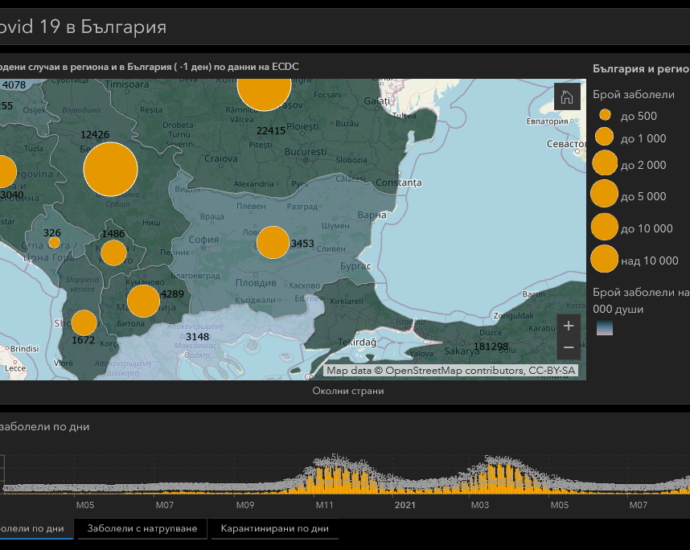Click the 'до 10 000' legend circle
This screenshot has height=550, width=690.
605,227
